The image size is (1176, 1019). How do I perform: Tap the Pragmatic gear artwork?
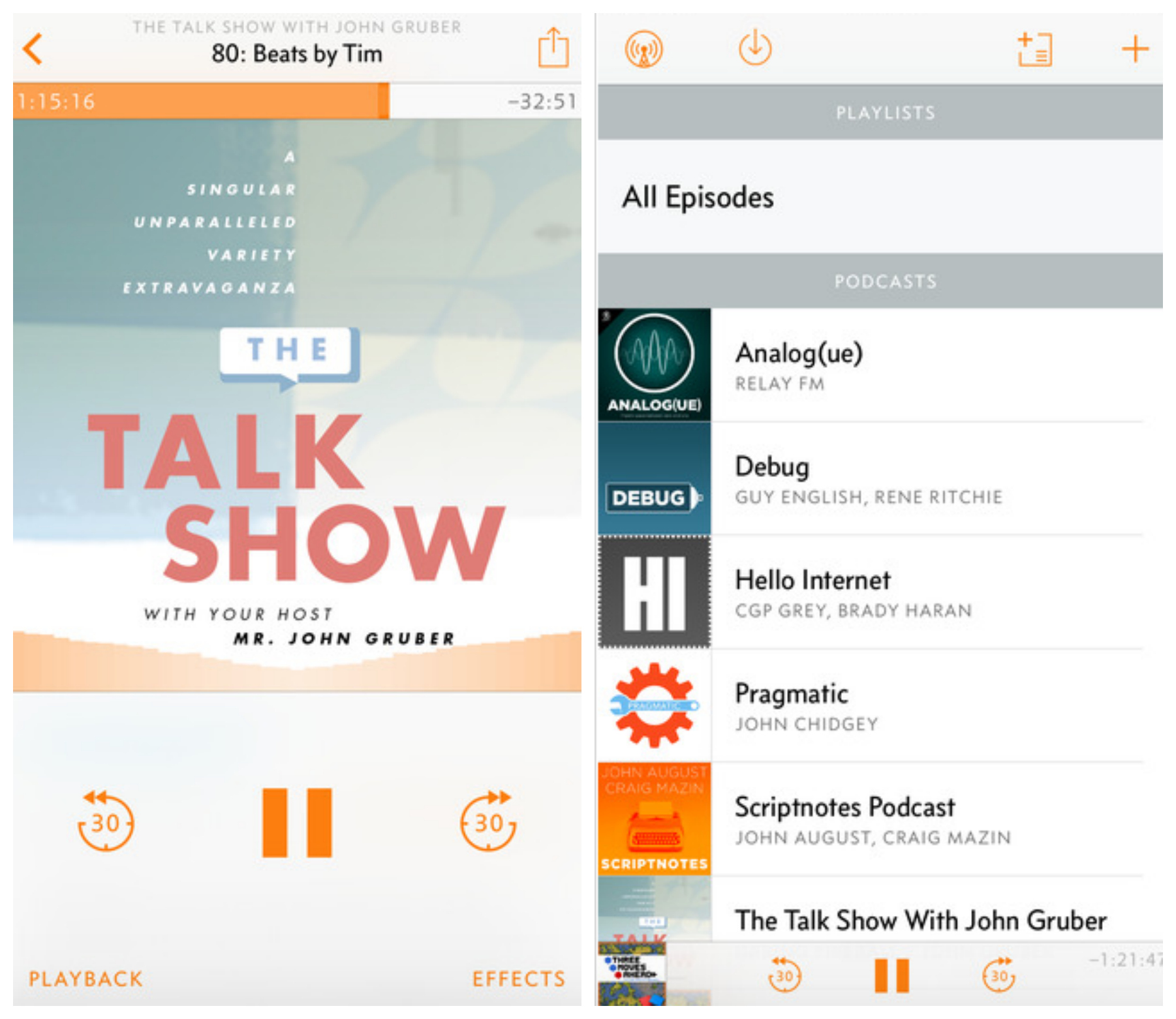pos(654,706)
